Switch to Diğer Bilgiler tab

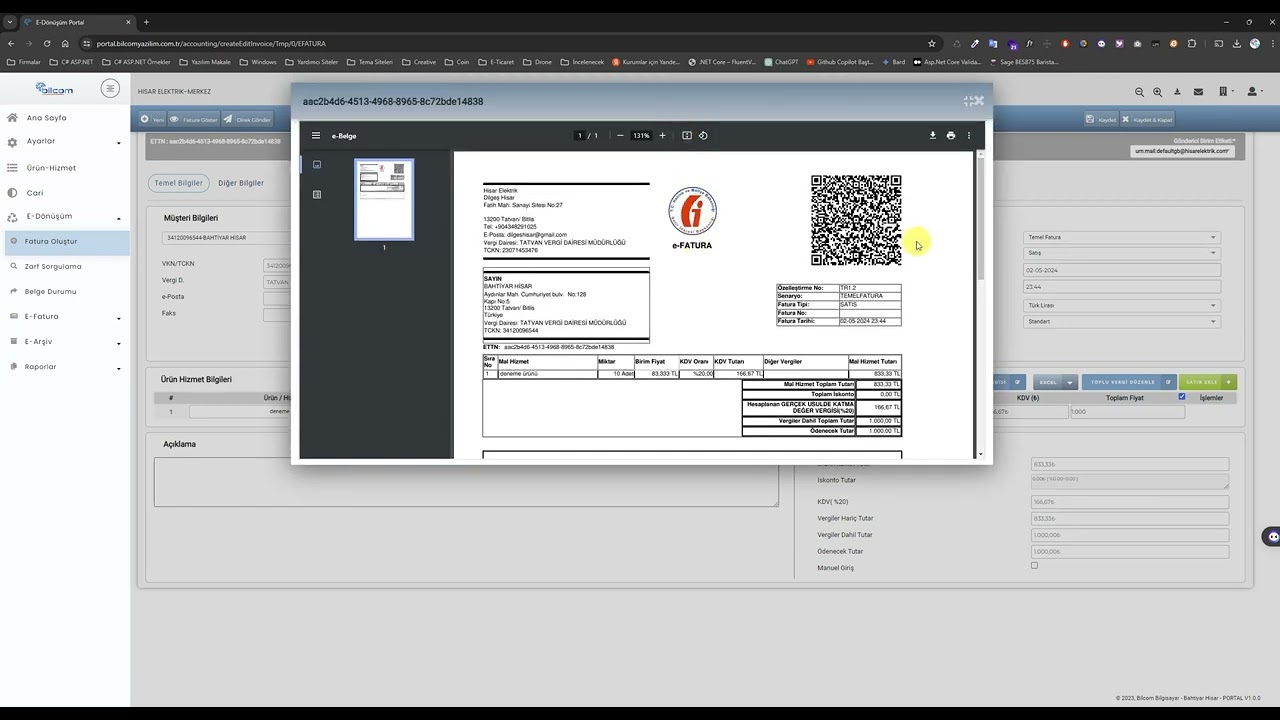pyautogui.click(x=241, y=183)
